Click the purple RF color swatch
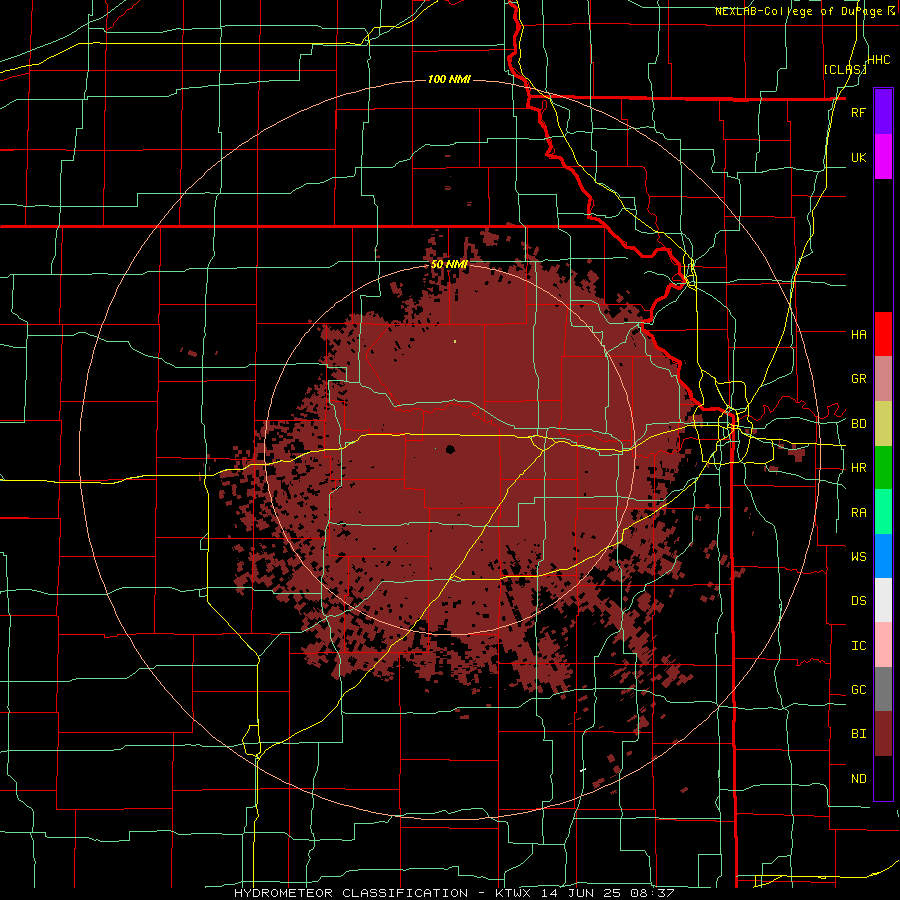This screenshot has width=900, height=900. click(x=883, y=111)
